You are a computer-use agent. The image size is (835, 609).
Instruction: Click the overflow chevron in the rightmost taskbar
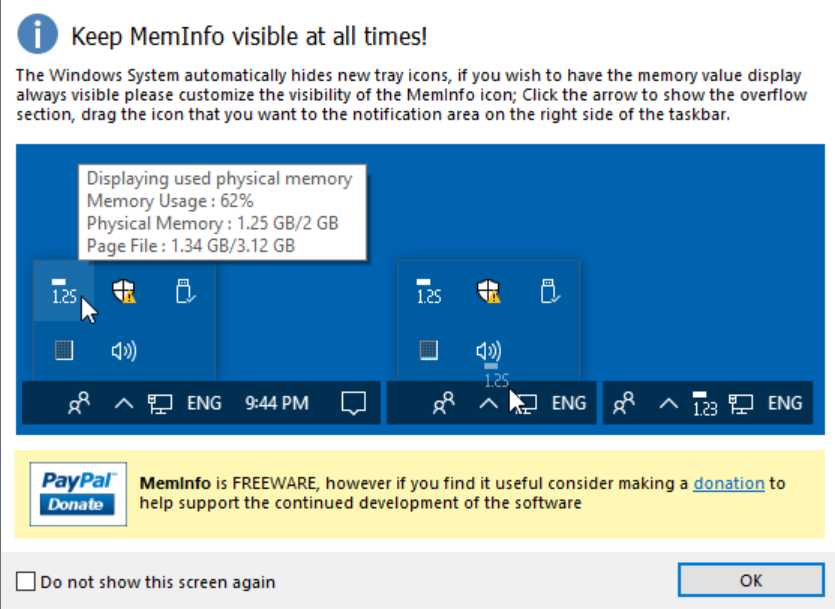tap(669, 404)
